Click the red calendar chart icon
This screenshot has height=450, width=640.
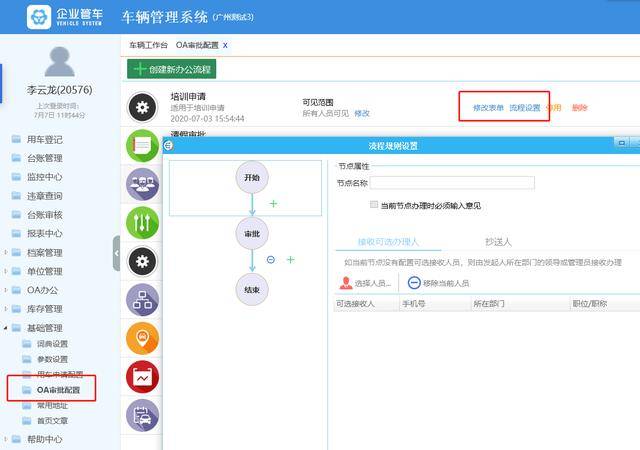click(x=142, y=376)
